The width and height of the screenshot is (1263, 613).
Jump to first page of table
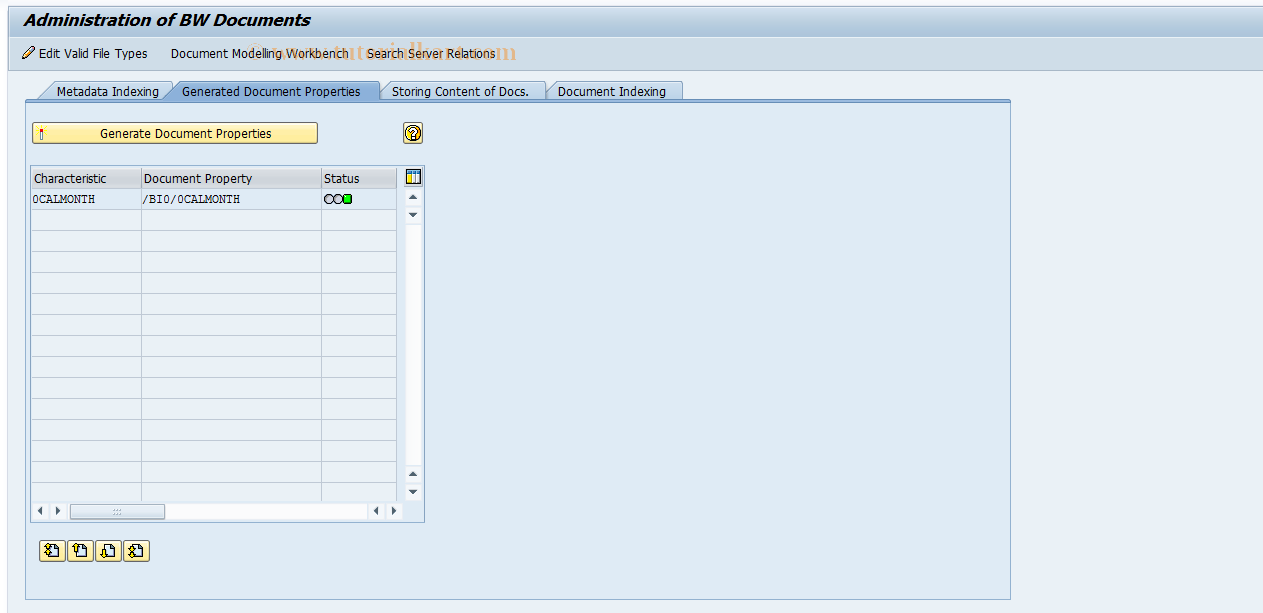point(52,550)
